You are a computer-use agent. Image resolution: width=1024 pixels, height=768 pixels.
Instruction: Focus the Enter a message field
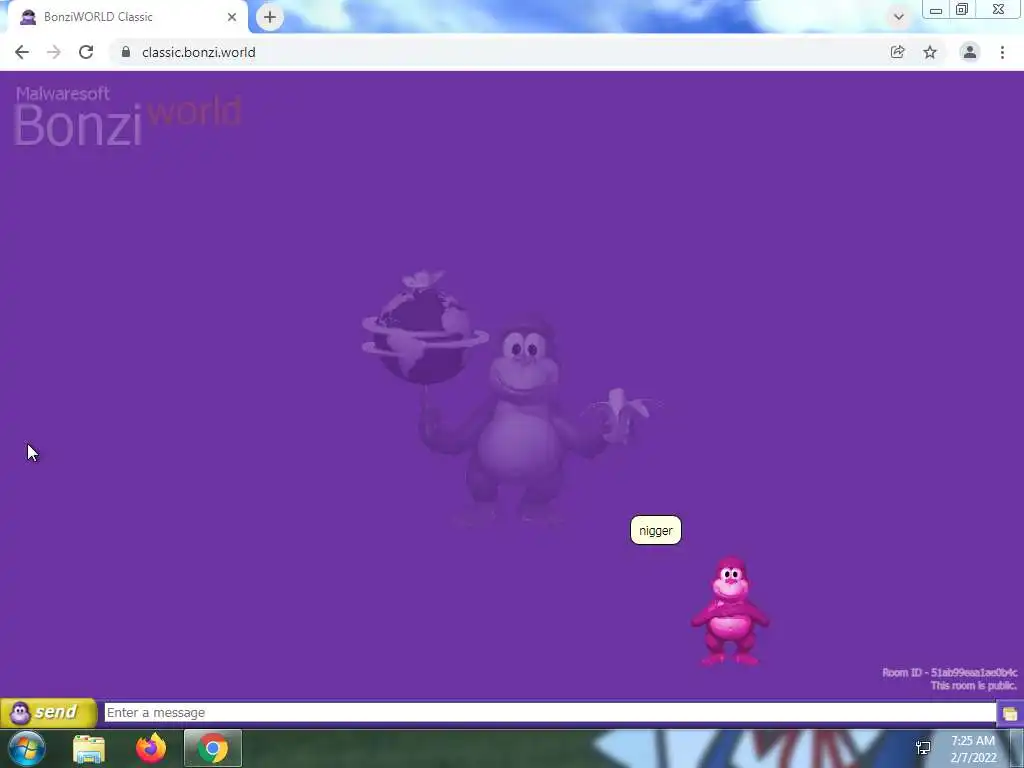pos(550,712)
